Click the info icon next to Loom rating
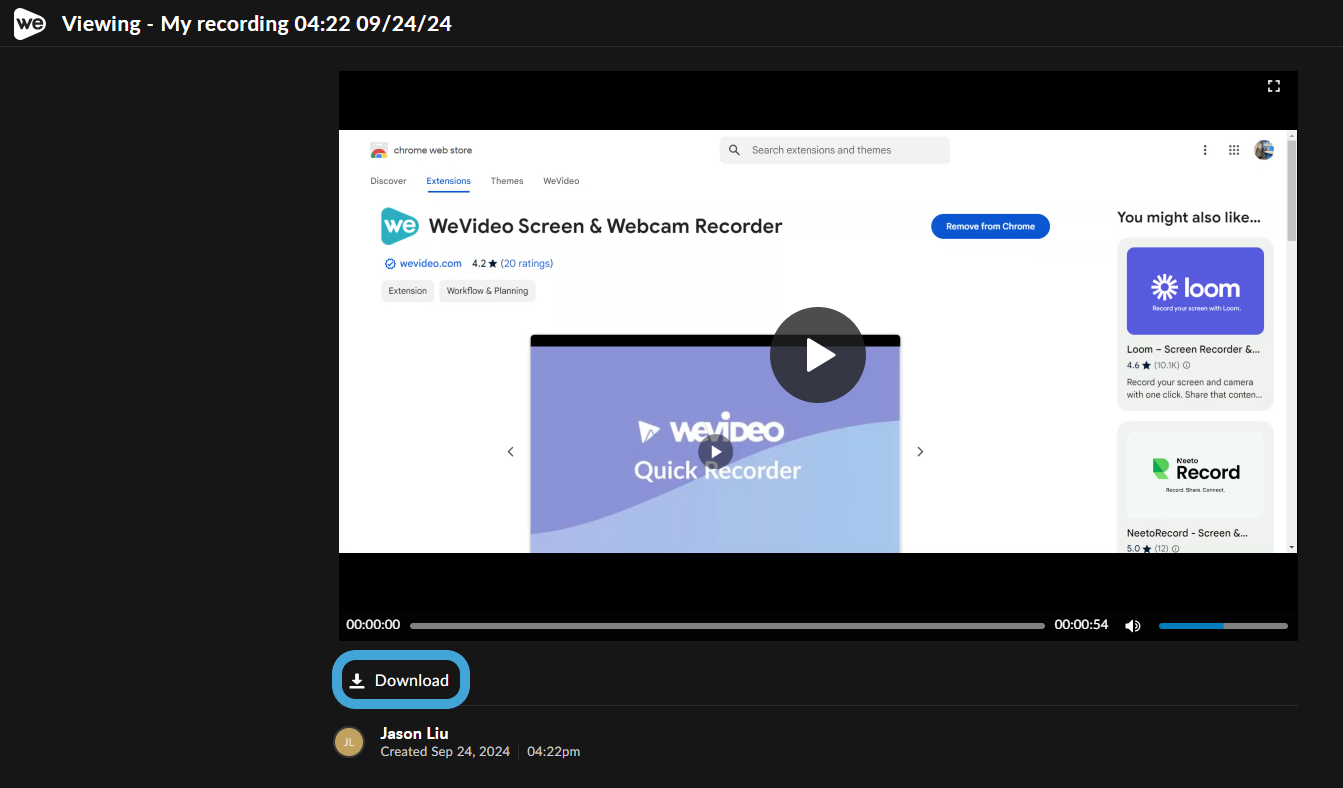1343x788 pixels. pos(1187,366)
